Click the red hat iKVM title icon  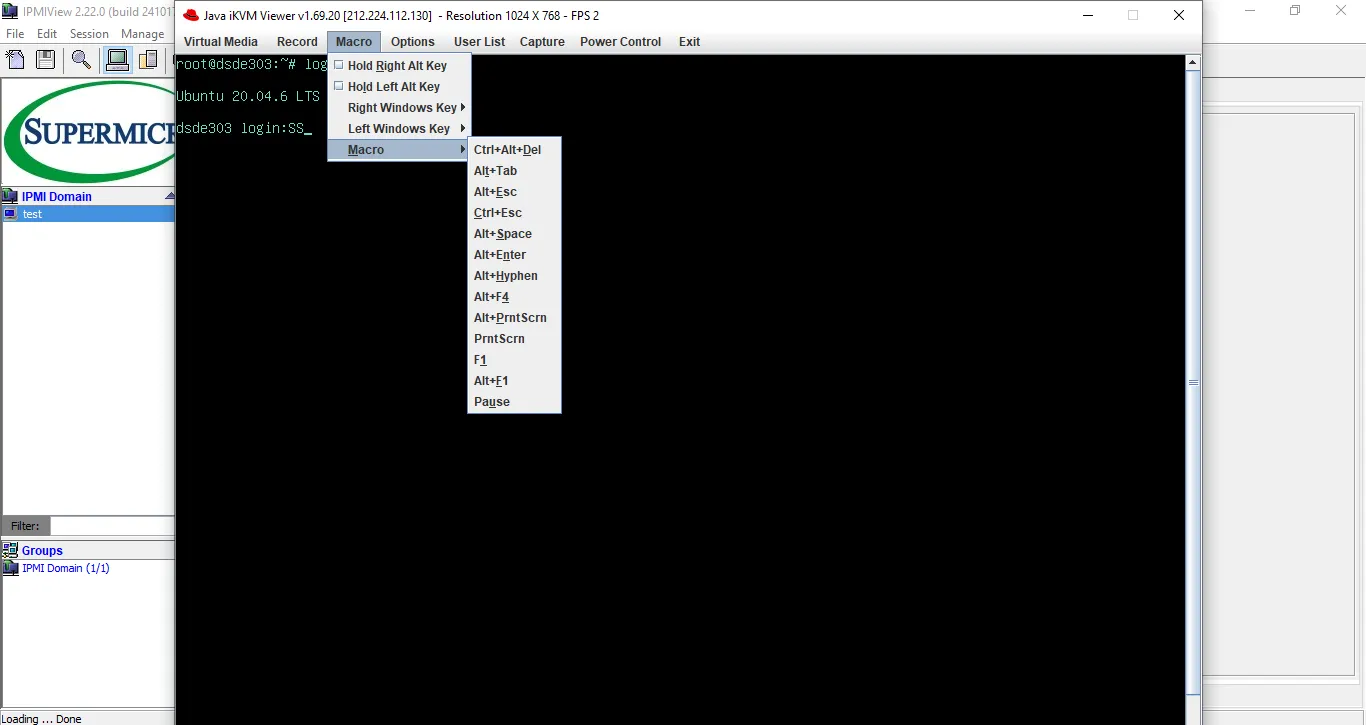tap(191, 15)
